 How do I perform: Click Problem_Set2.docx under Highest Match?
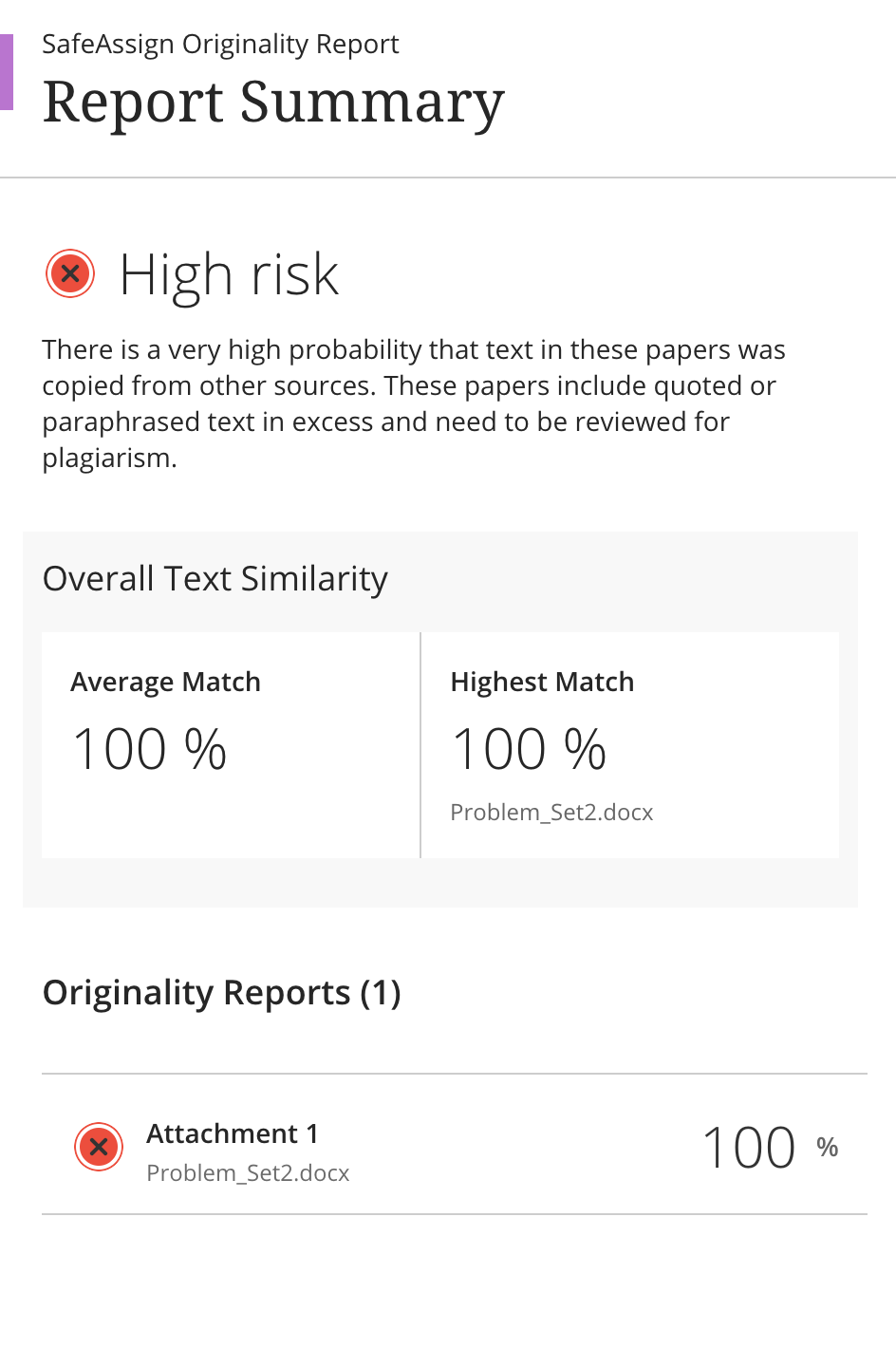[551, 813]
